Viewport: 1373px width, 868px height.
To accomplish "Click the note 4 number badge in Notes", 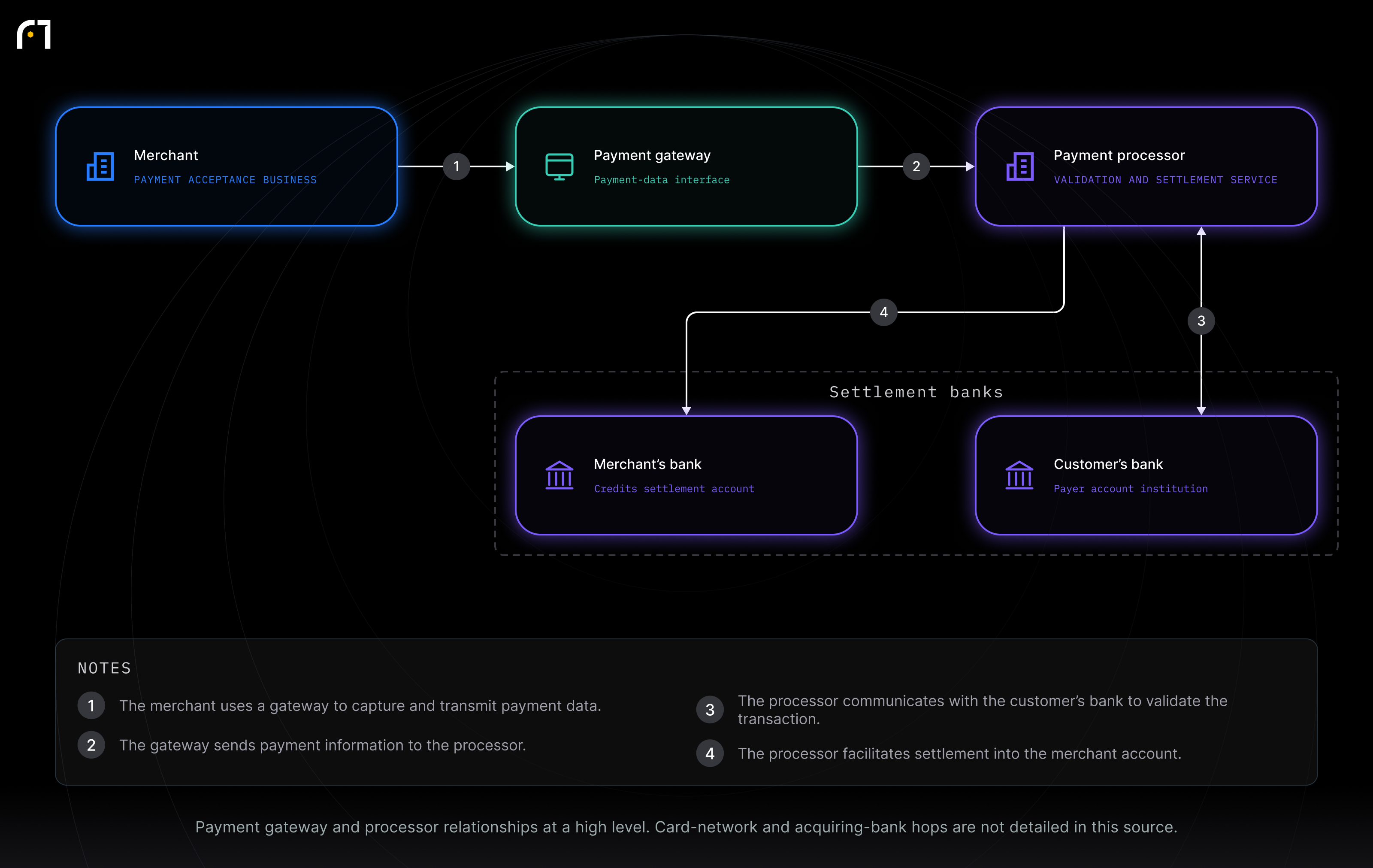I will pyautogui.click(x=710, y=753).
